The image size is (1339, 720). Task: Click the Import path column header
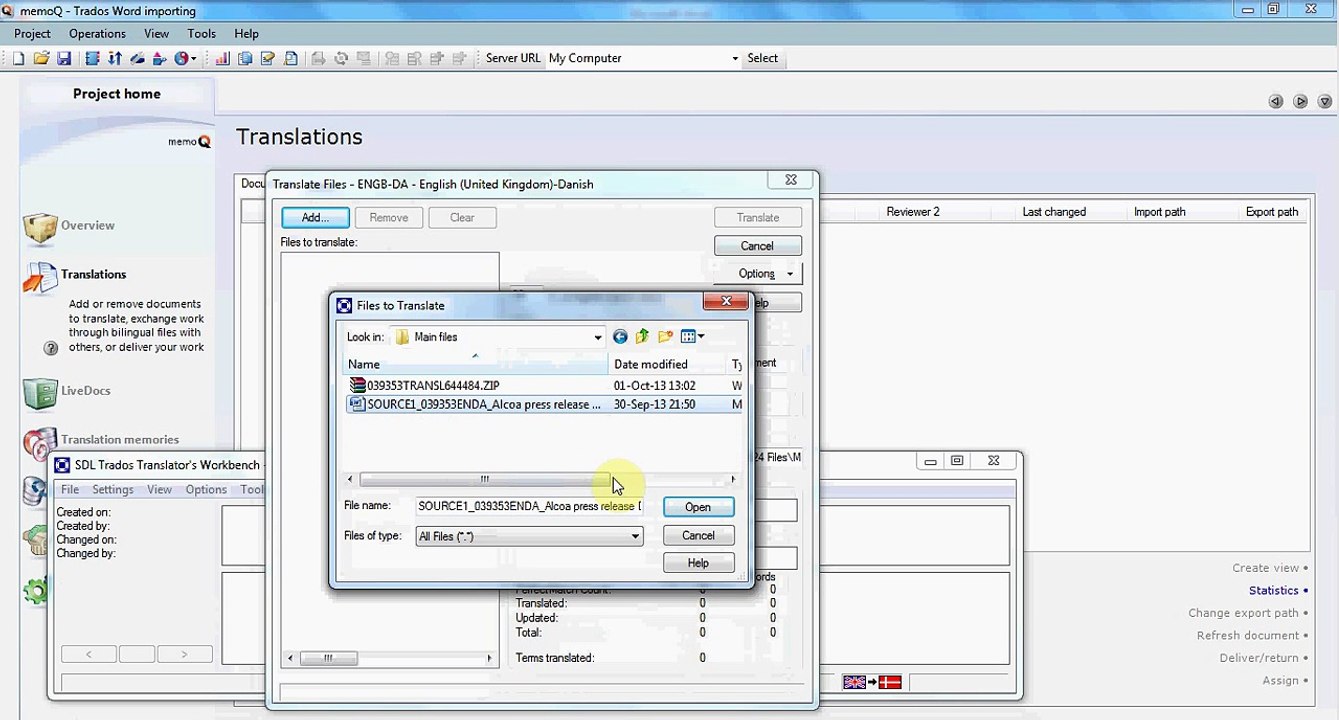pyautogui.click(x=1160, y=212)
